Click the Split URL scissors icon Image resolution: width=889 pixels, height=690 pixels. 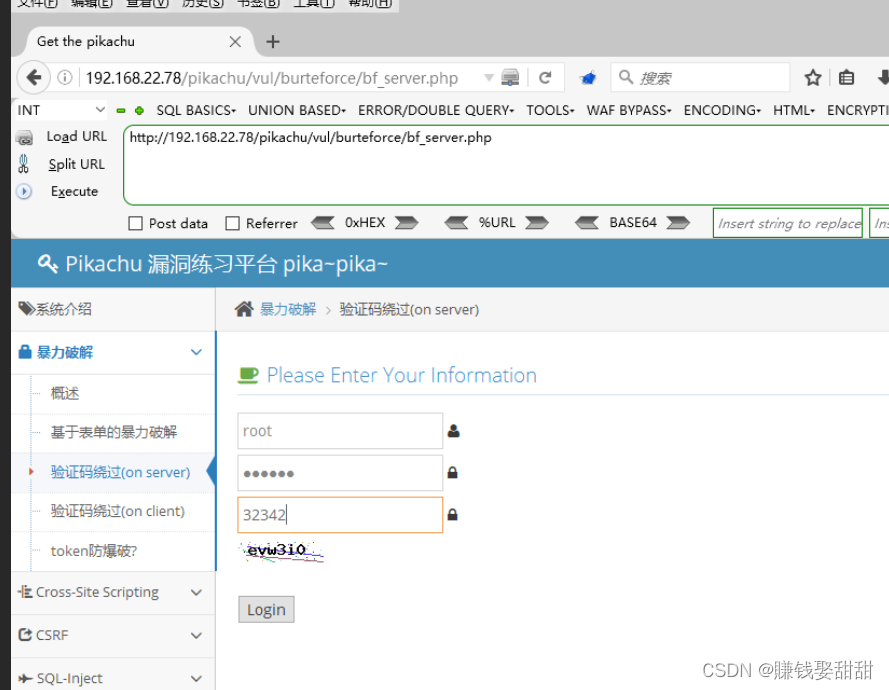24,164
